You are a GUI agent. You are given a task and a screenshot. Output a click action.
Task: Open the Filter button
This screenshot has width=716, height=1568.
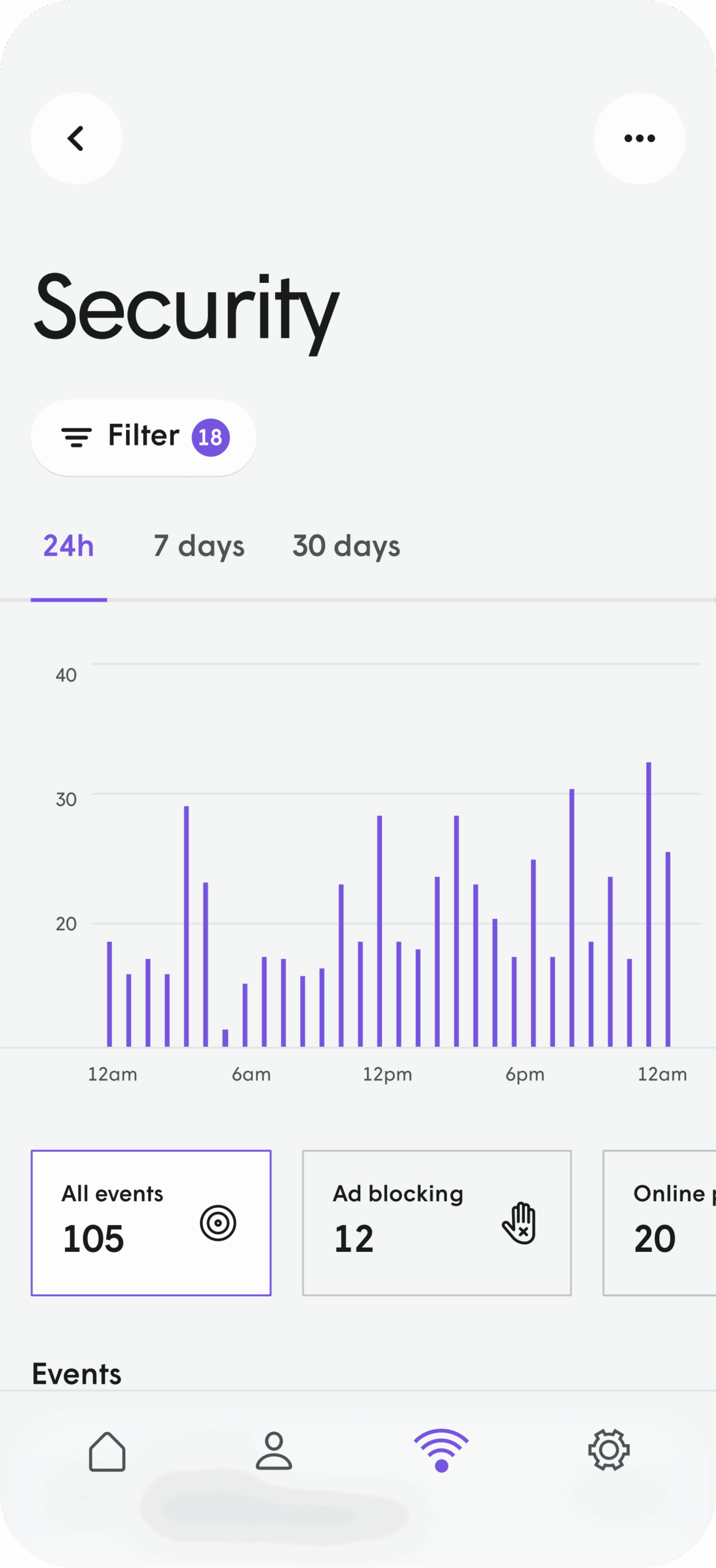143,437
